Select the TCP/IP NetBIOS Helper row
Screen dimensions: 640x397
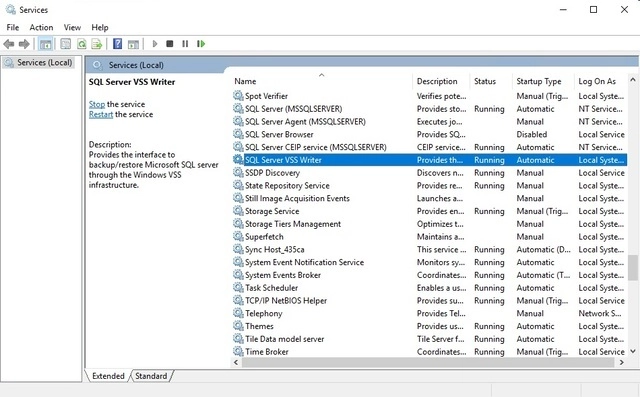tap(429, 301)
